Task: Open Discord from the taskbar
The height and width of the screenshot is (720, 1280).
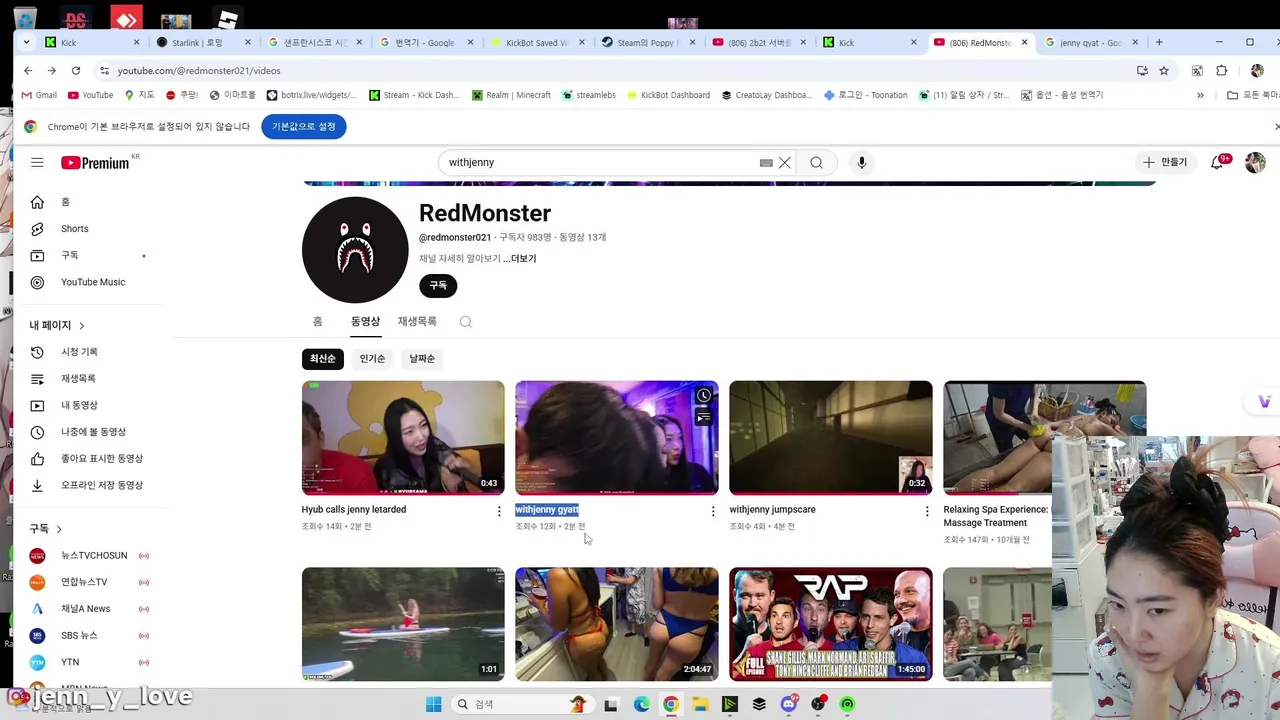Action: (789, 704)
